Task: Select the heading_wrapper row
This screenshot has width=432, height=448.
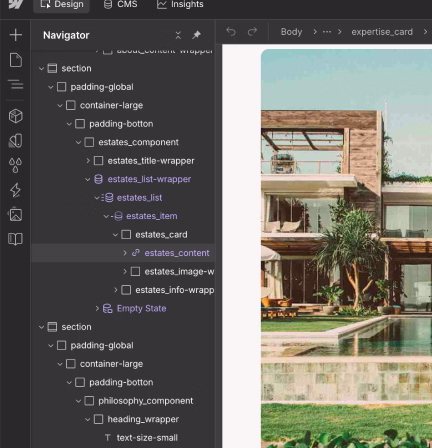Action: tap(123, 419)
